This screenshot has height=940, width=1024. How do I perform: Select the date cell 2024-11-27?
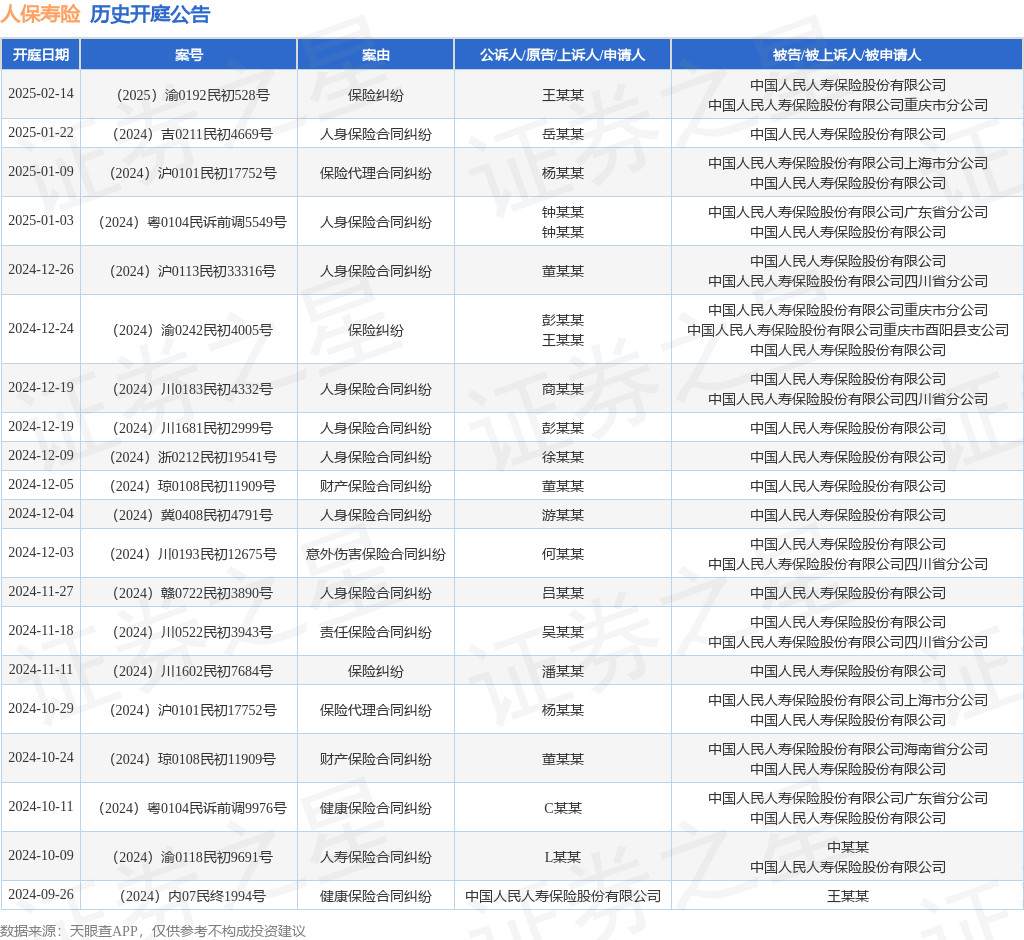click(x=40, y=592)
